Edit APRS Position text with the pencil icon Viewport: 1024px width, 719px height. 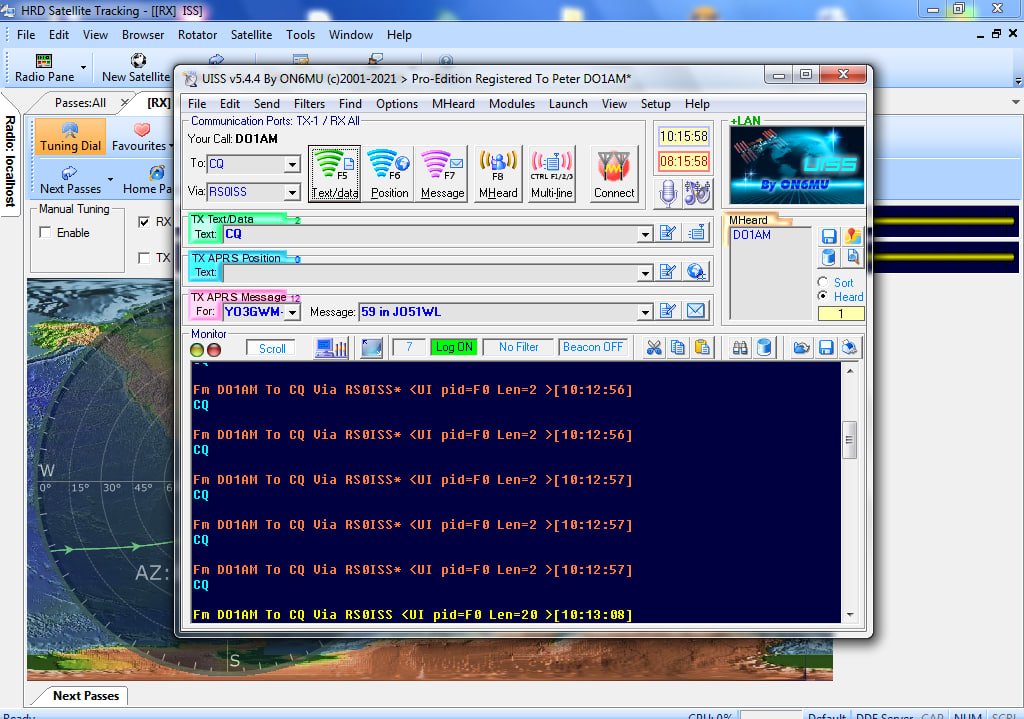point(667,272)
